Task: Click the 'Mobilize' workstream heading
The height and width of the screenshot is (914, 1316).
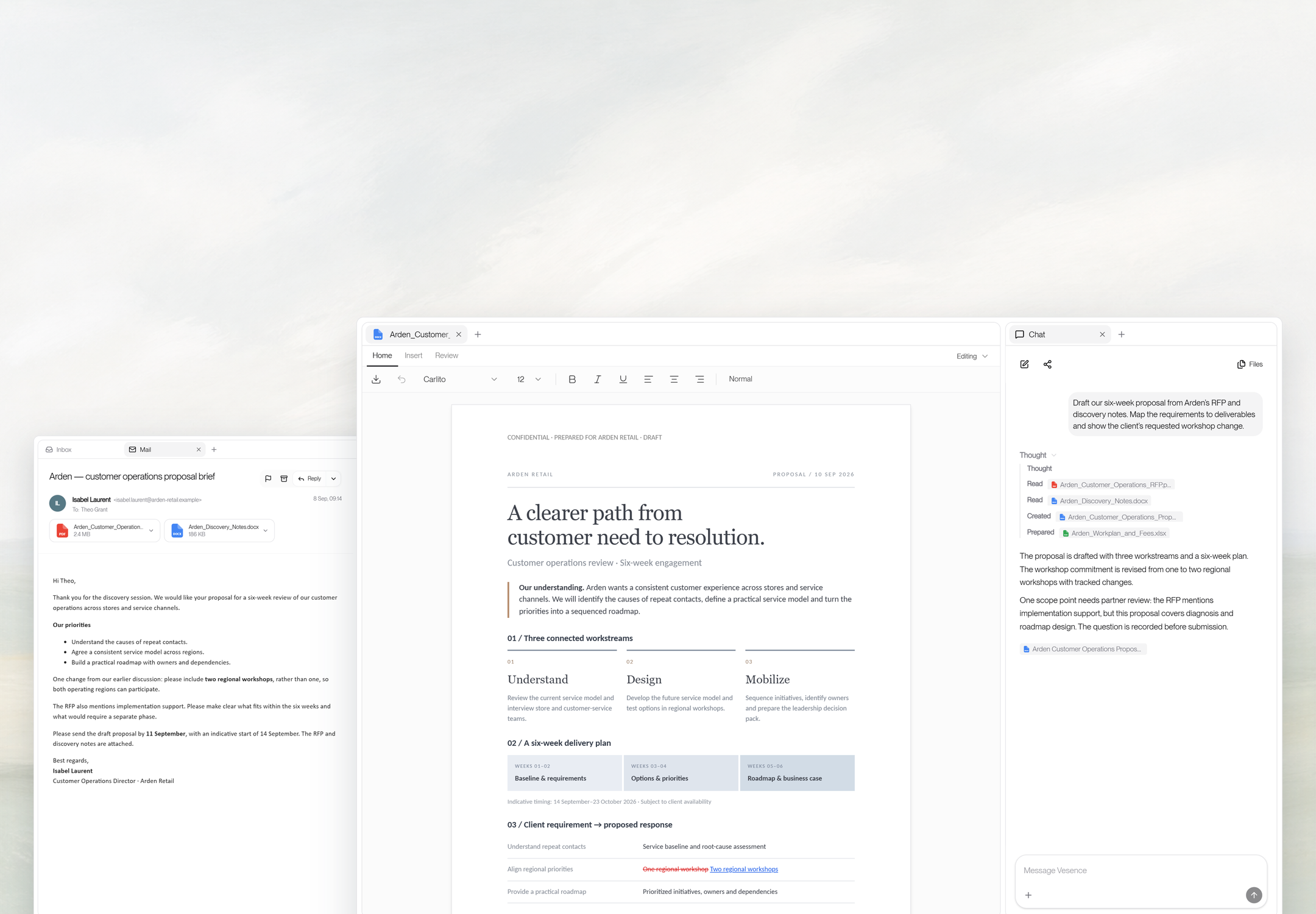Action: [767, 679]
